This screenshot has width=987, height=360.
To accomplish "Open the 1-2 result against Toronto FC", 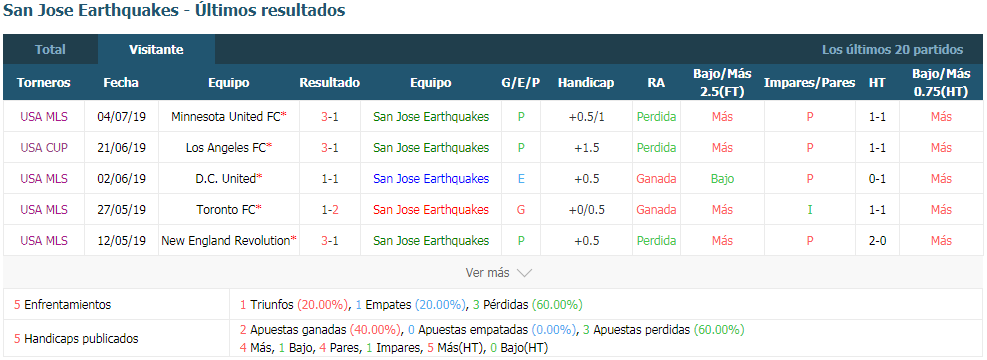I will [x=330, y=210].
